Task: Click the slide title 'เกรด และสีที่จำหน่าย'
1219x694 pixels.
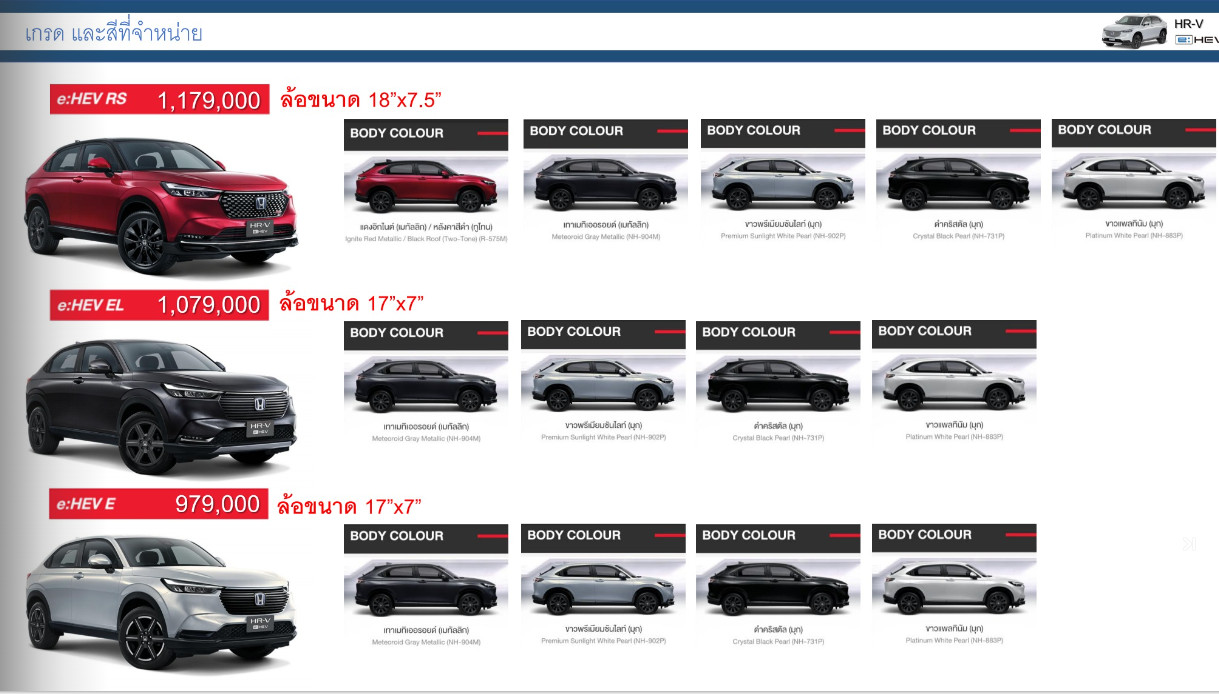Action: tap(113, 33)
